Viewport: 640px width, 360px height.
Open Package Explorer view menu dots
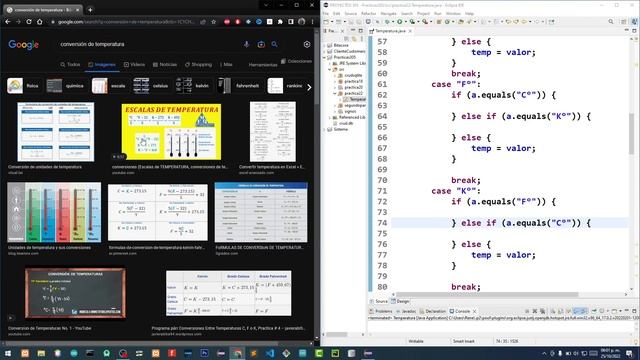pos(361,39)
